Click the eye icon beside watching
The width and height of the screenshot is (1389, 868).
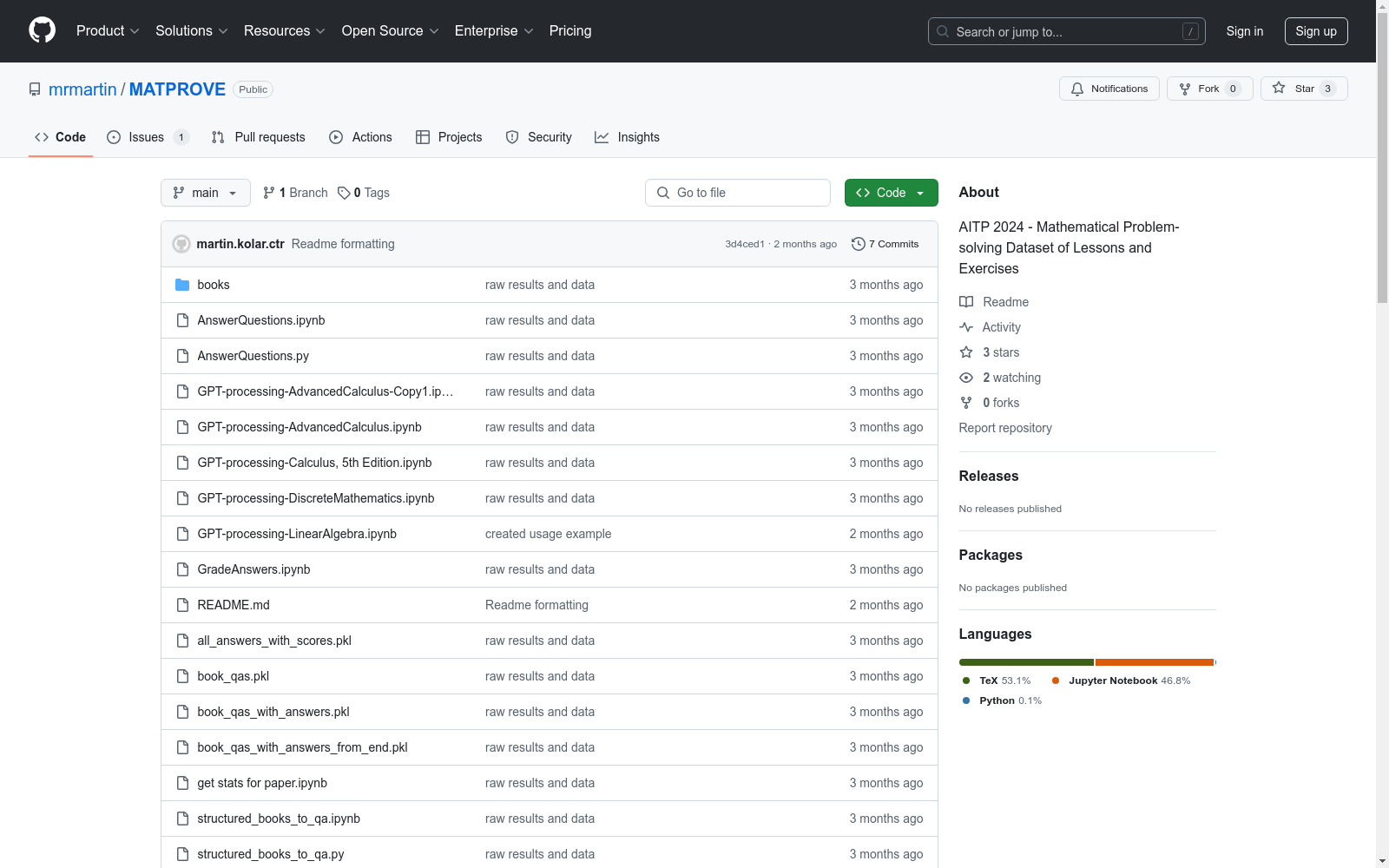pos(966,378)
